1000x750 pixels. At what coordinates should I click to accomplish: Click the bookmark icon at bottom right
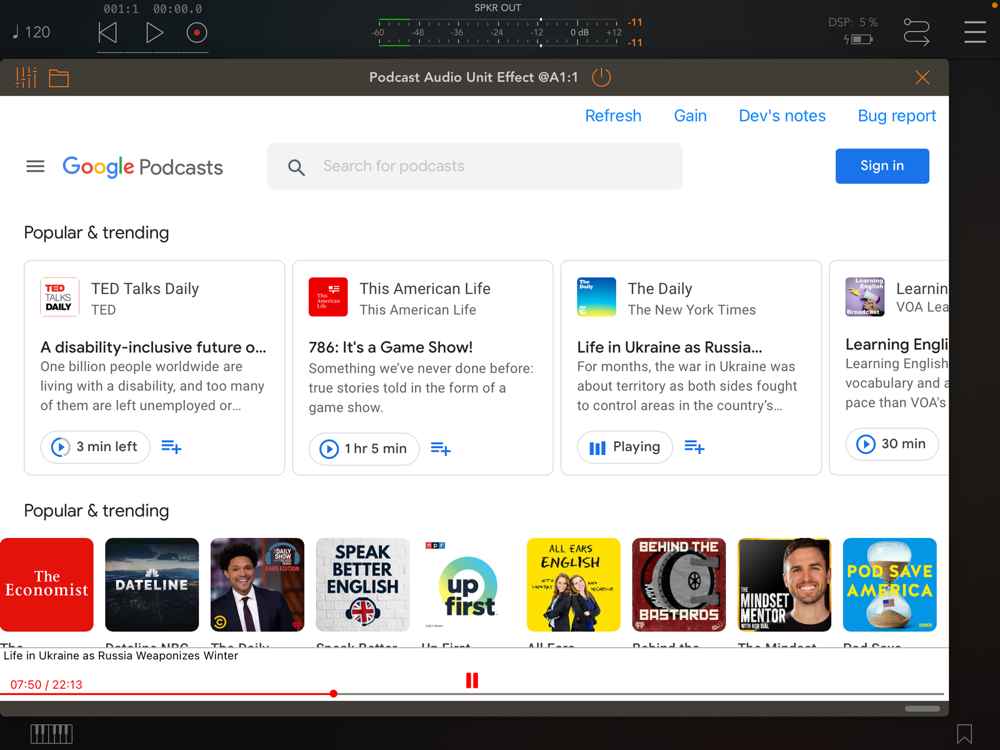964,734
